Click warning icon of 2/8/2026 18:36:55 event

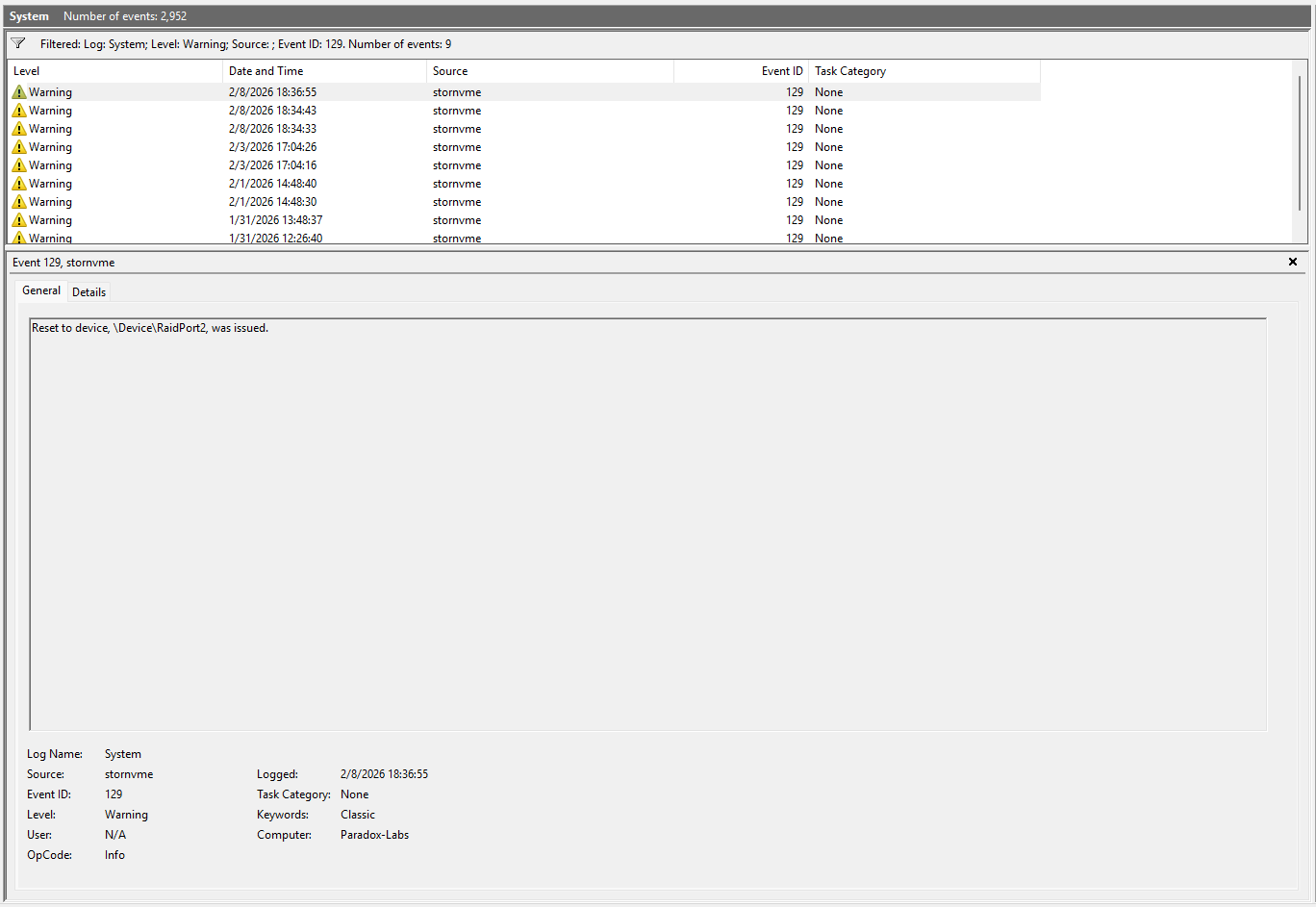(19, 92)
